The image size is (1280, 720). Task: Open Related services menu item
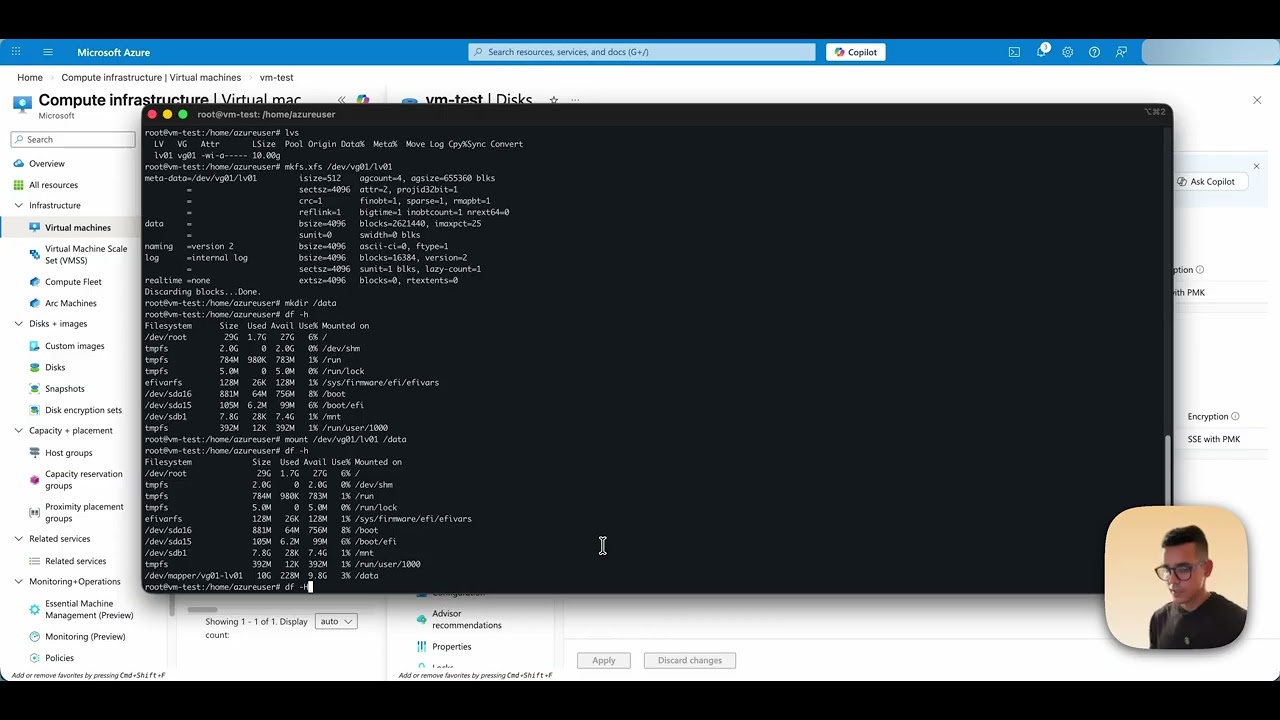[x=75, y=561]
